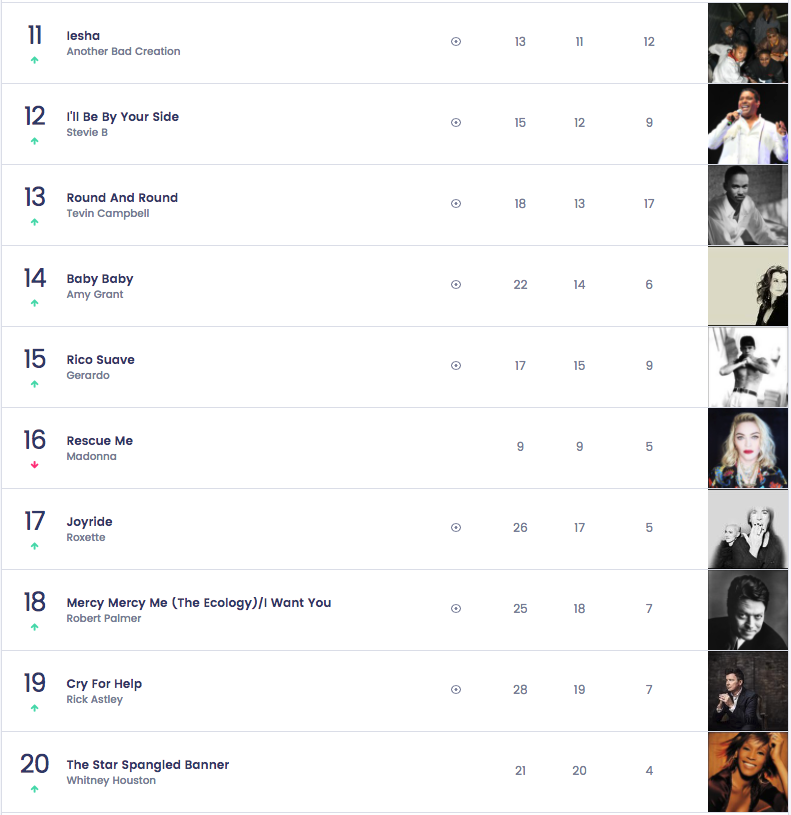This screenshot has height=815, width=791.
Task: Click the target icon in Cry For Help row
Action: pos(456,690)
